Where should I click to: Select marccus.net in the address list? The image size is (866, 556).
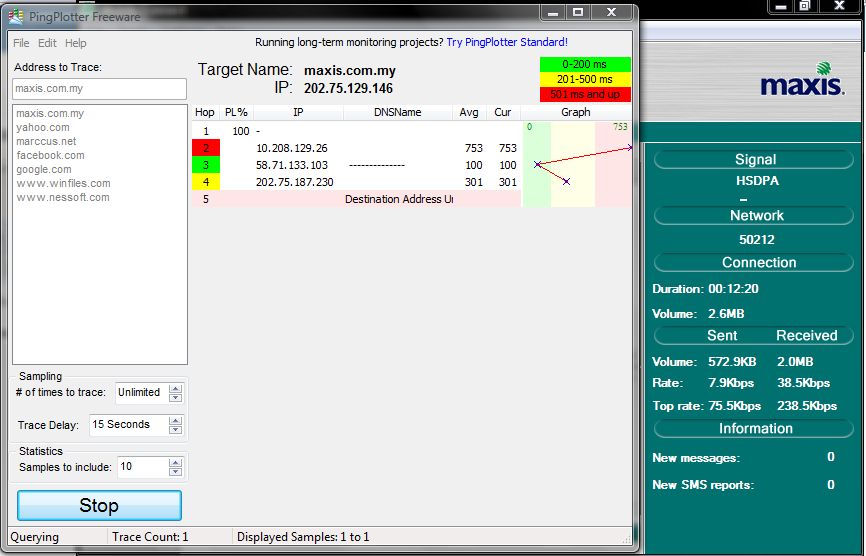click(46, 141)
